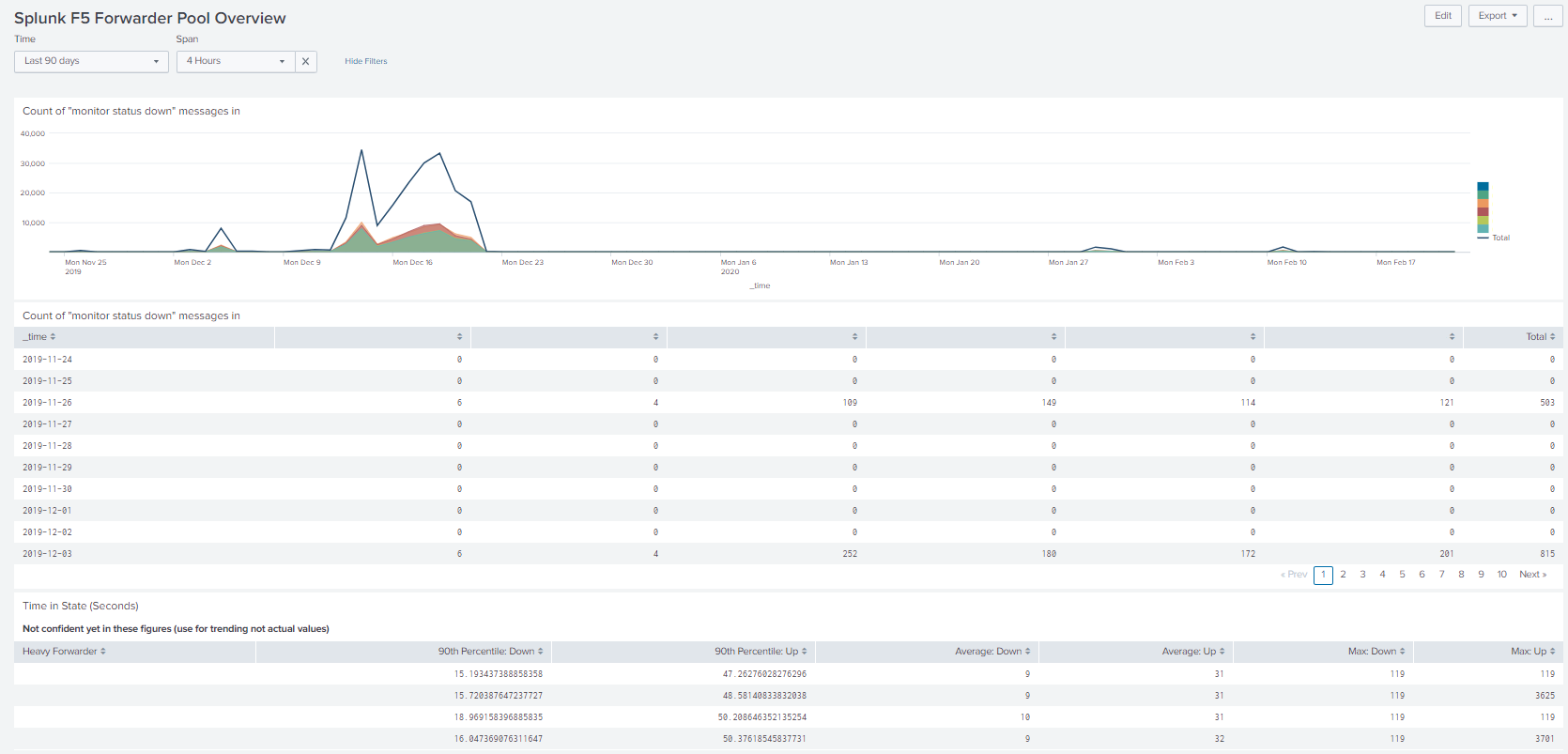The image size is (1568, 754).
Task: Open the Span dropdown showing 4 Hours
Action: click(x=236, y=61)
